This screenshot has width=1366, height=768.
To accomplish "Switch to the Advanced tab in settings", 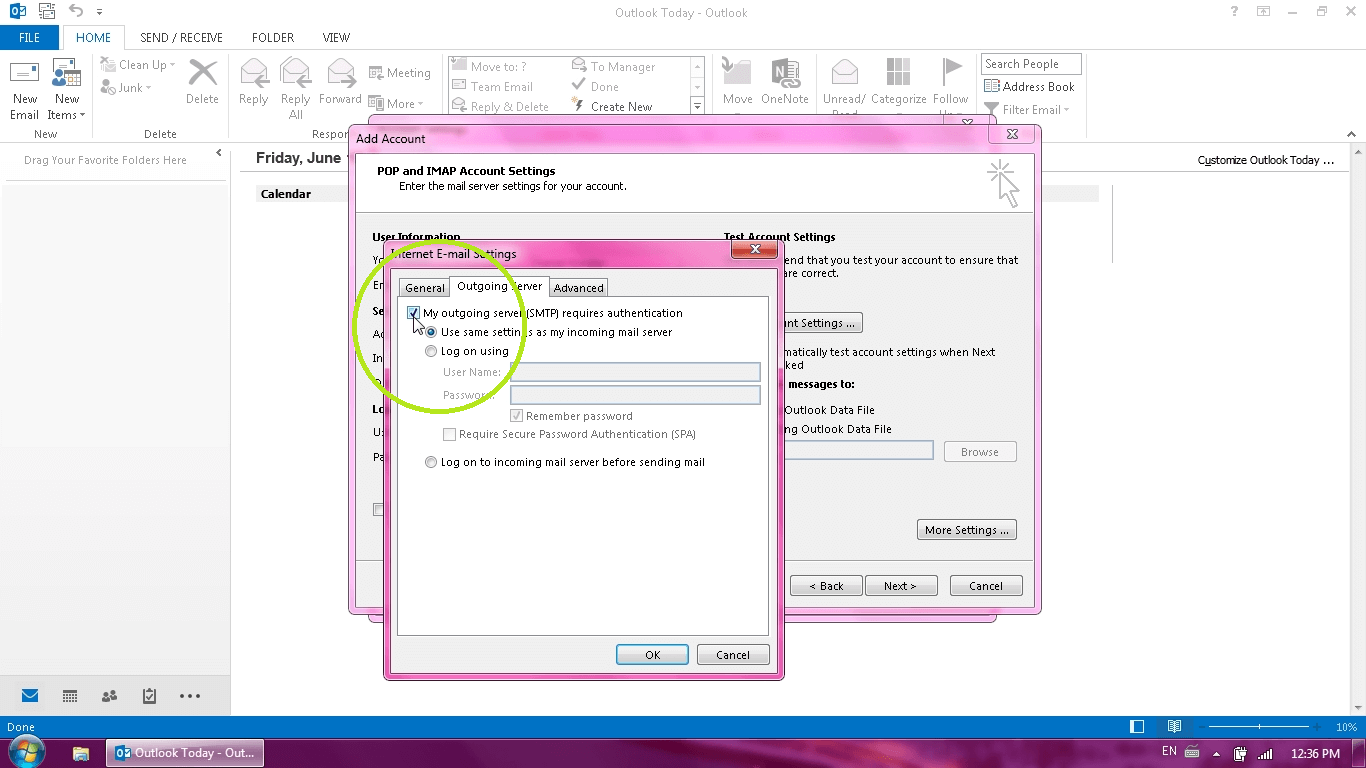I will click(578, 288).
